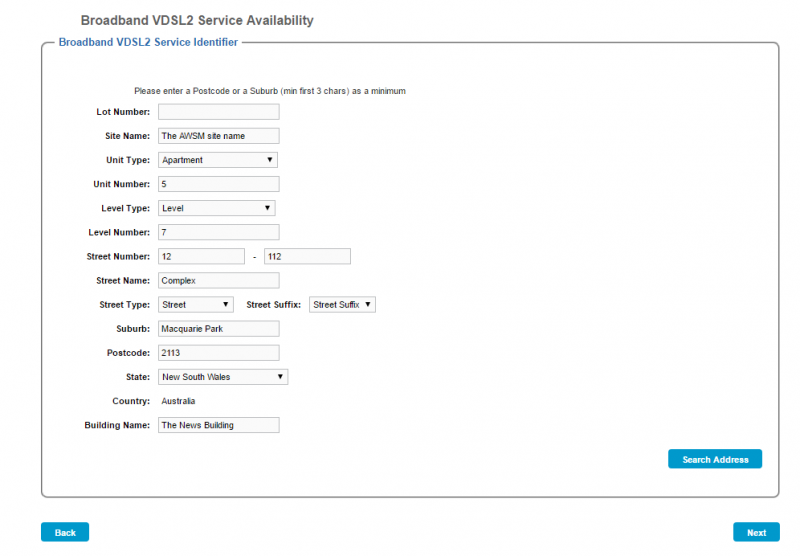This screenshot has height=556, width=800.
Task: Open the Unit Type dropdown
Action: coord(218,160)
